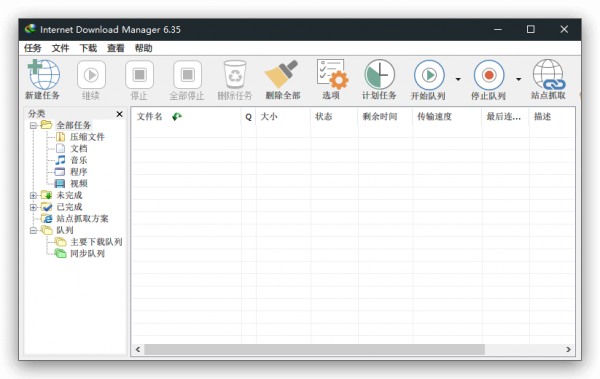
Task: Click the Q column header
Action: pyautogui.click(x=249, y=116)
